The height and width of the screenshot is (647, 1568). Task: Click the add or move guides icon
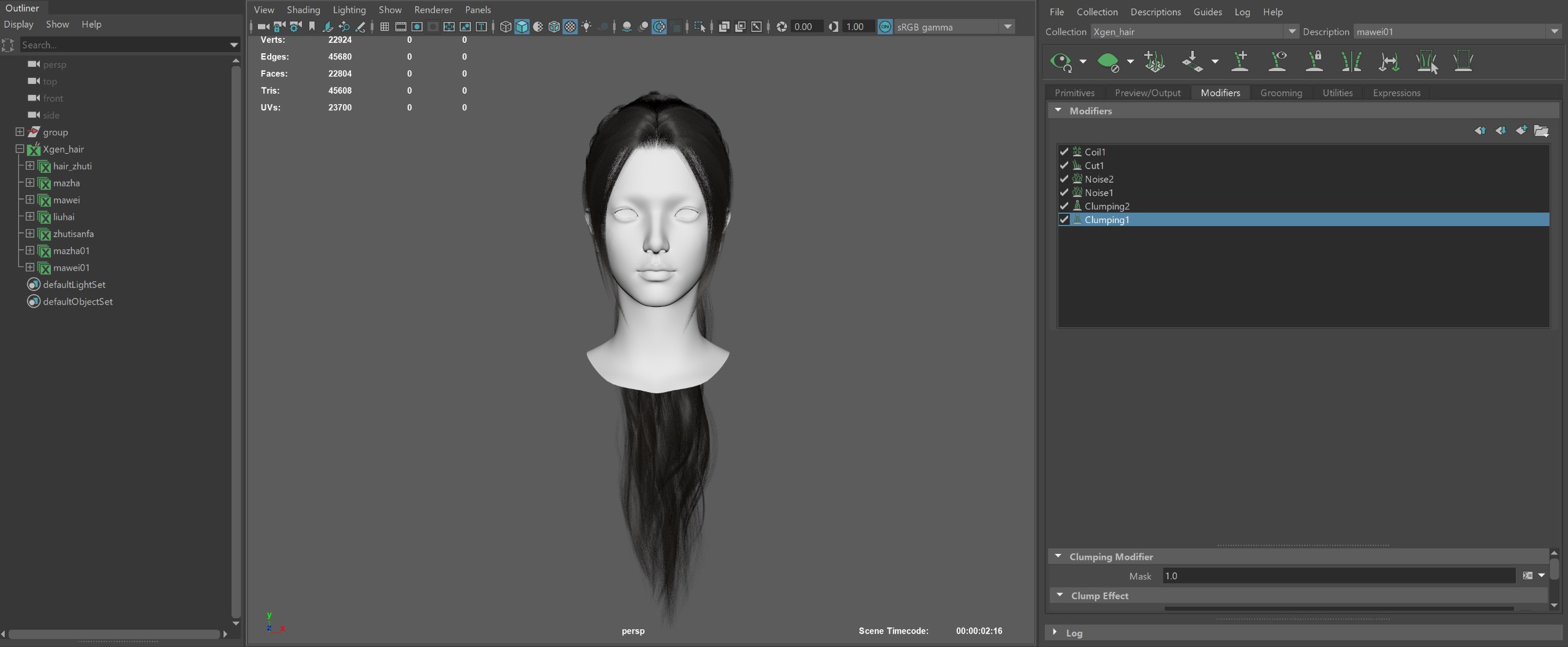1240,61
